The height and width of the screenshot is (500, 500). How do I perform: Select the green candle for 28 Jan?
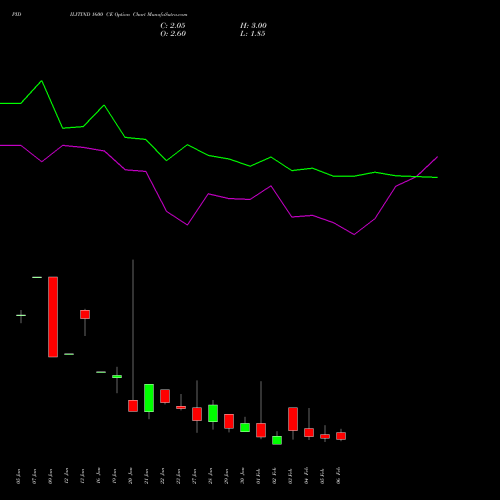pyautogui.click(x=213, y=413)
